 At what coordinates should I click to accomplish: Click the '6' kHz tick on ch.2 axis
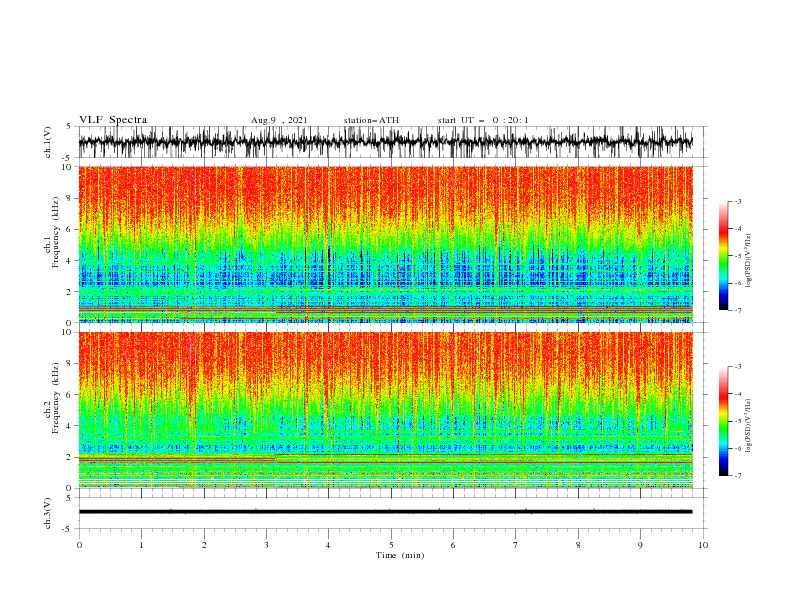pyautogui.click(x=70, y=395)
